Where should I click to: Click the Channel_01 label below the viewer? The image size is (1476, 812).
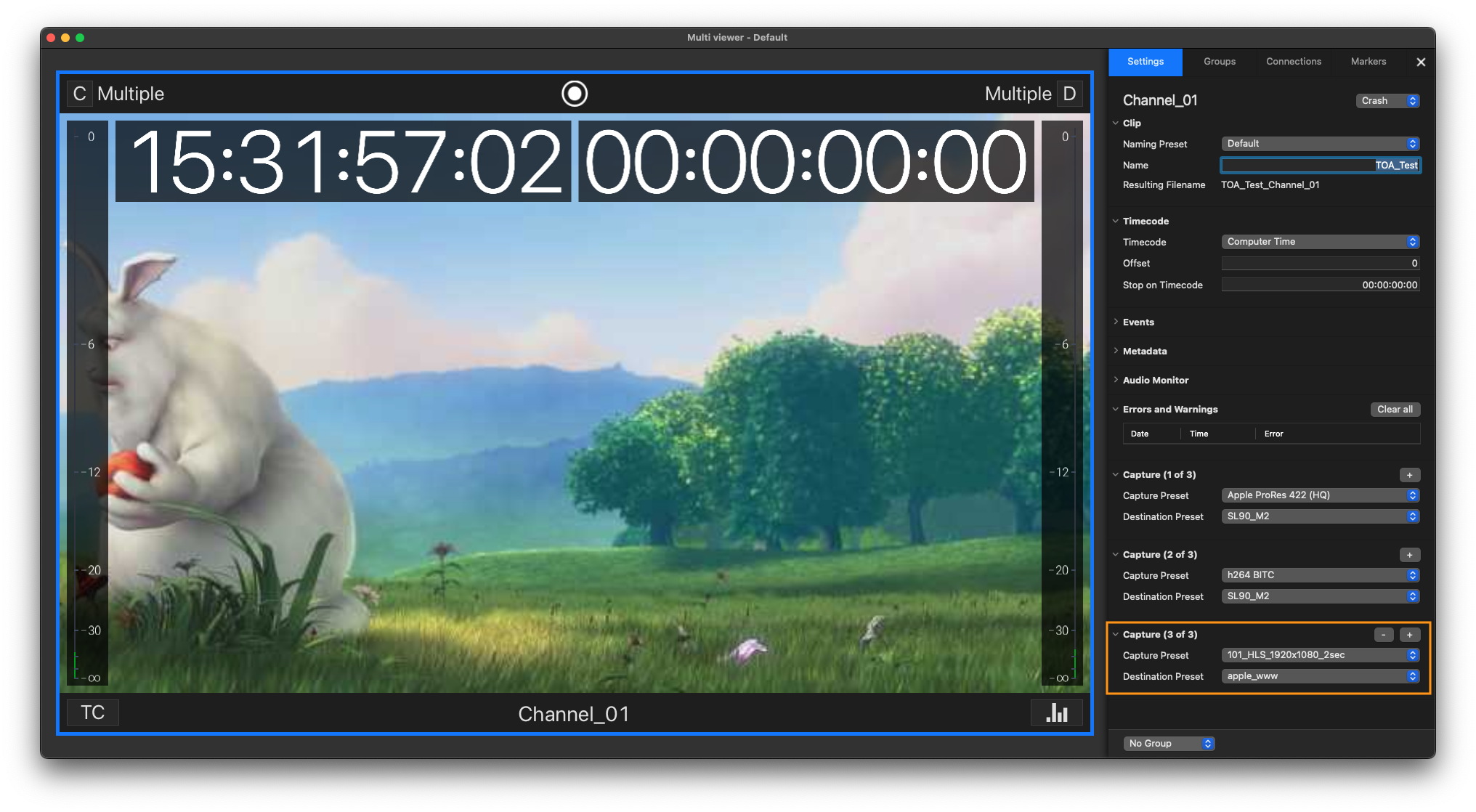574,714
